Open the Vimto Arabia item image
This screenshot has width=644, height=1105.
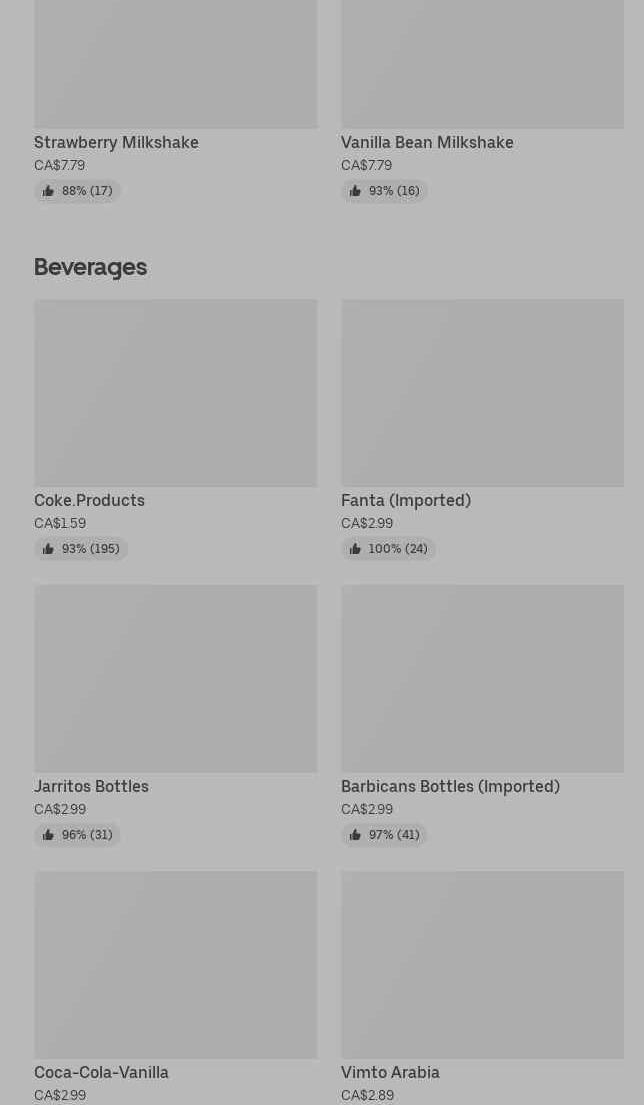pyautogui.click(x=482, y=964)
